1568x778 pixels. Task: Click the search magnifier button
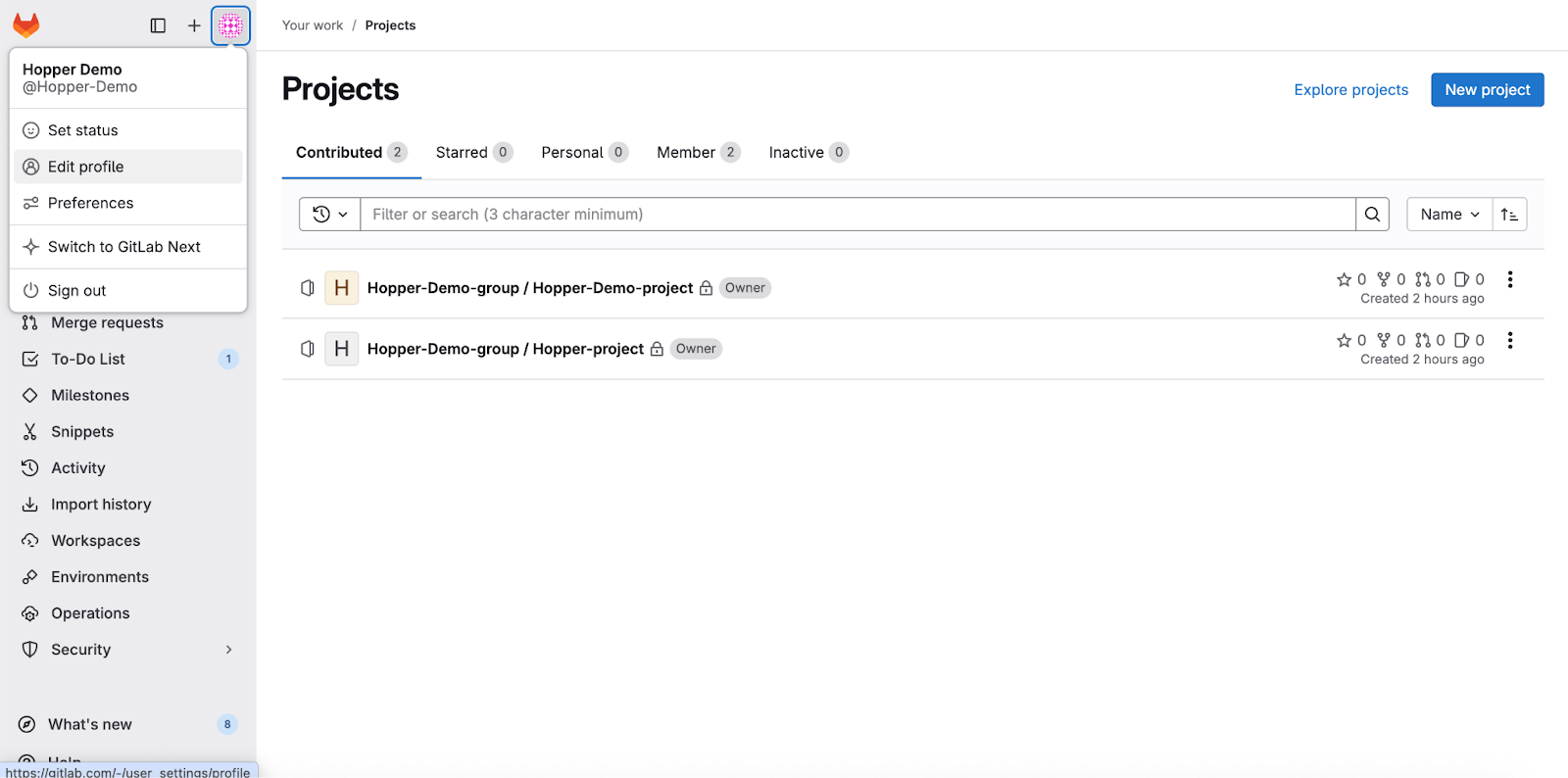[x=1372, y=214]
